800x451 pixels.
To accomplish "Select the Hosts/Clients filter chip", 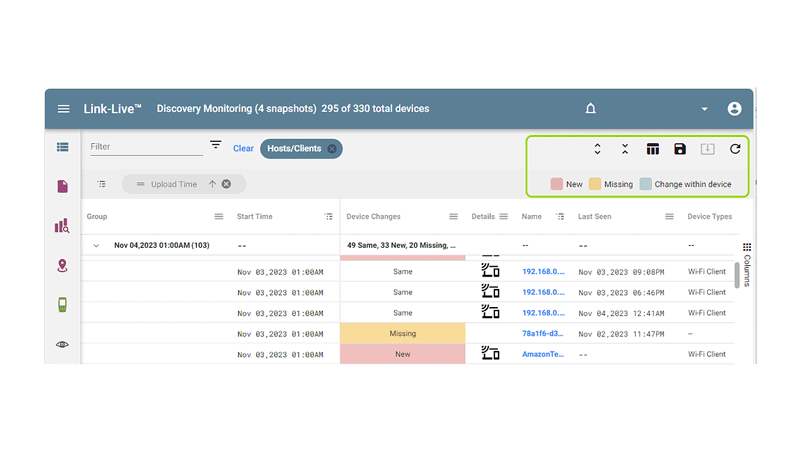I will tap(294, 148).
